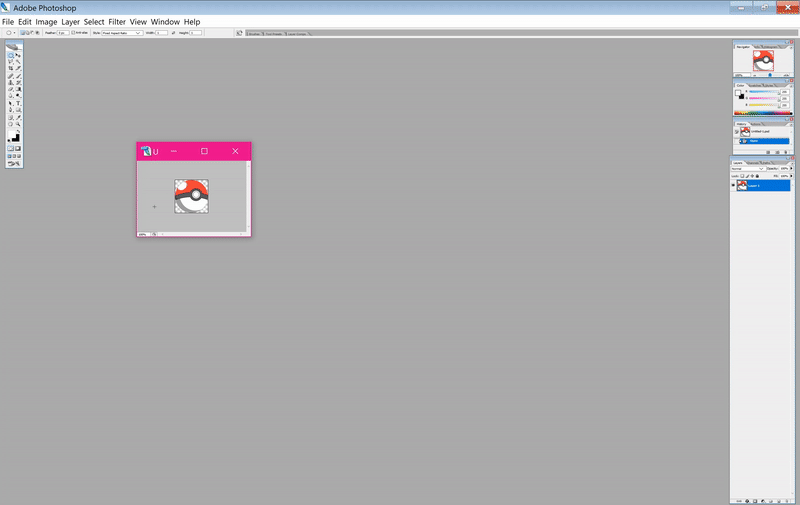Click the Navigator zoom slider
The image size is (800, 505).
[770, 74]
